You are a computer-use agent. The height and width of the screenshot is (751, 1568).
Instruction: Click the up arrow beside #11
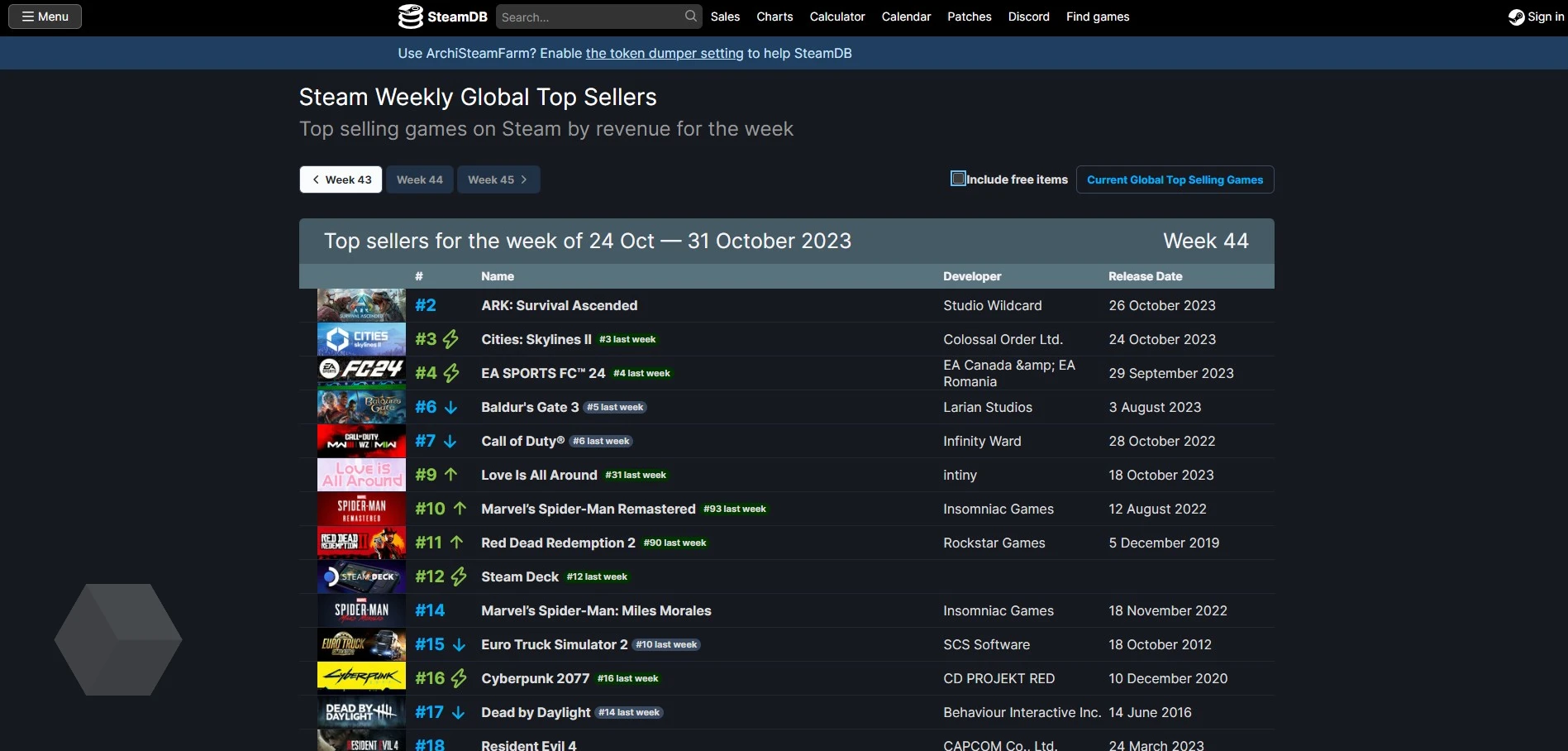click(x=456, y=543)
